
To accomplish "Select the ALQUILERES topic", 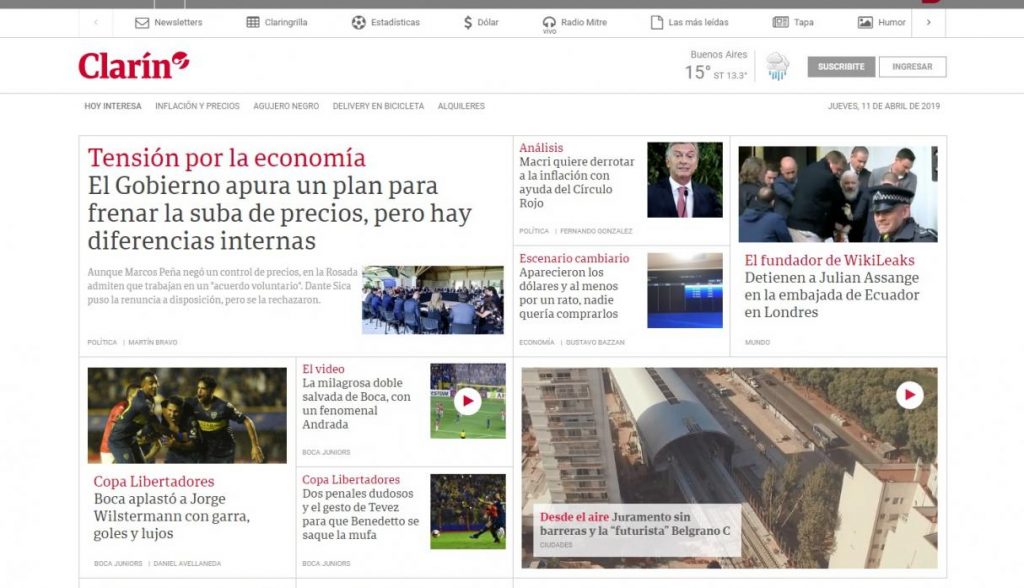I will coord(461,106).
